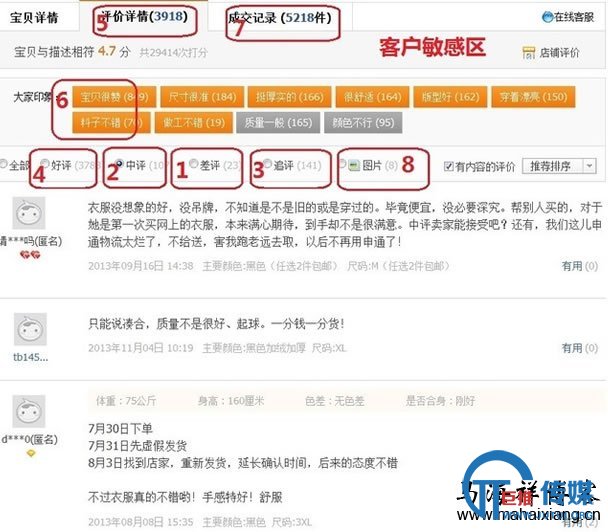The width and height of the screenshot is (608, 532).
Task: Click timestamp 2013年08月08日 15:35
Action: (140, 522)
